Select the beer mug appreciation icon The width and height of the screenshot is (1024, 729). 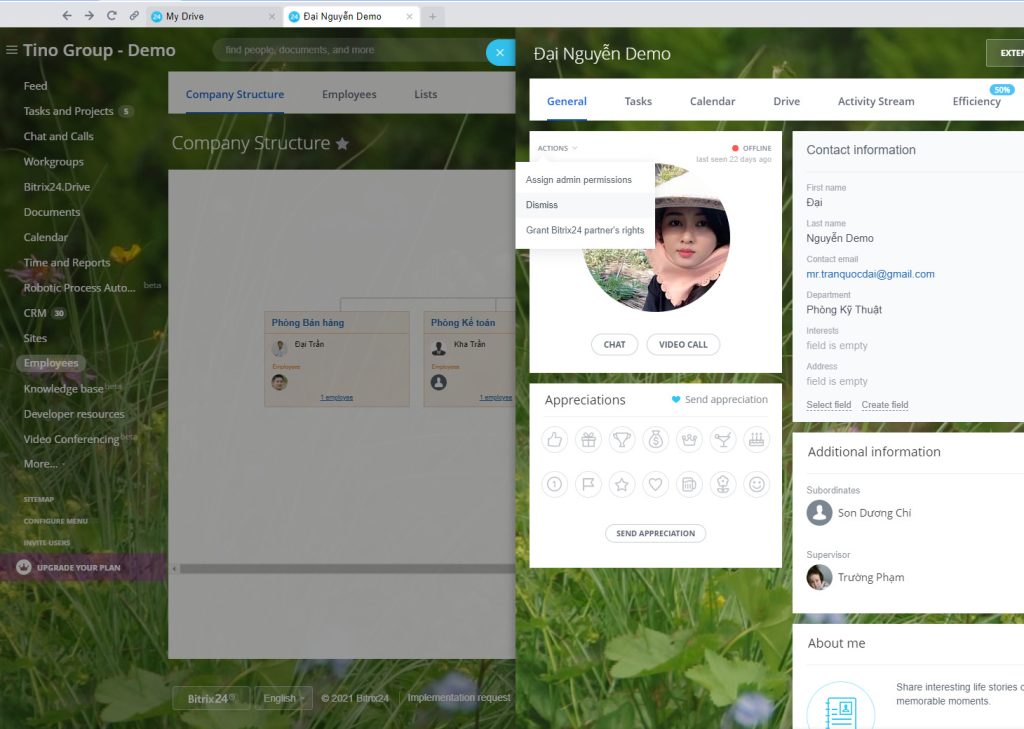689,484
